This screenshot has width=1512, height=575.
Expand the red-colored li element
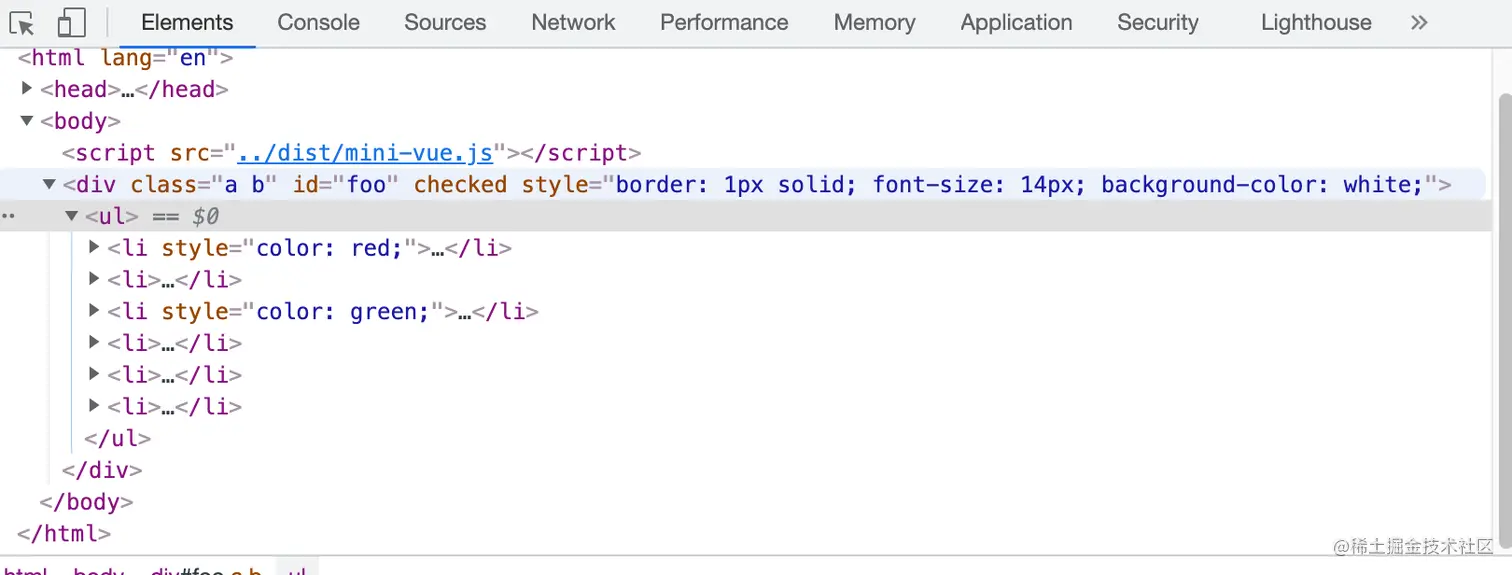click(x=95, y=247)
